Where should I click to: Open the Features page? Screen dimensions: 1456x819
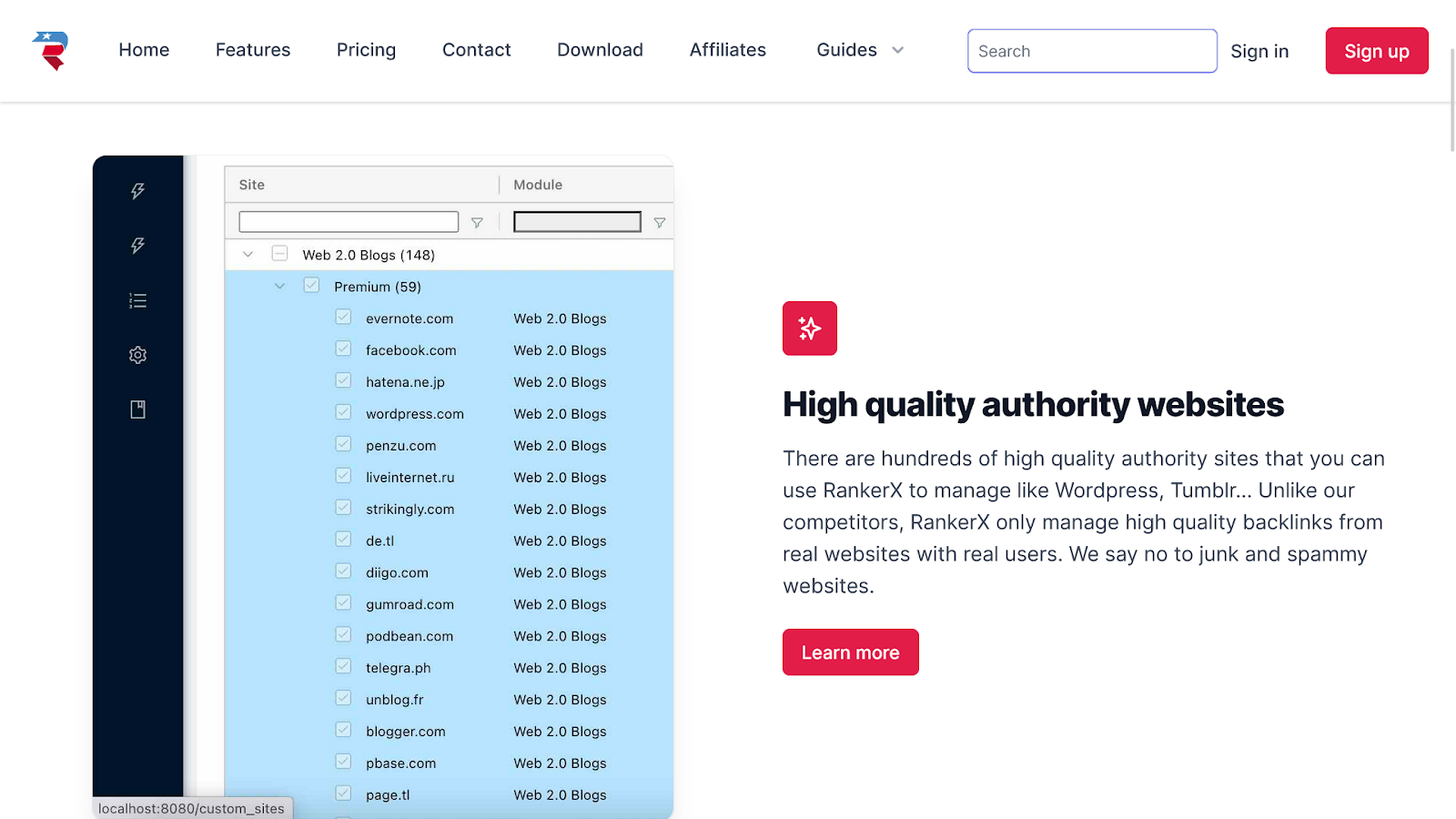(x=253, y=50)
